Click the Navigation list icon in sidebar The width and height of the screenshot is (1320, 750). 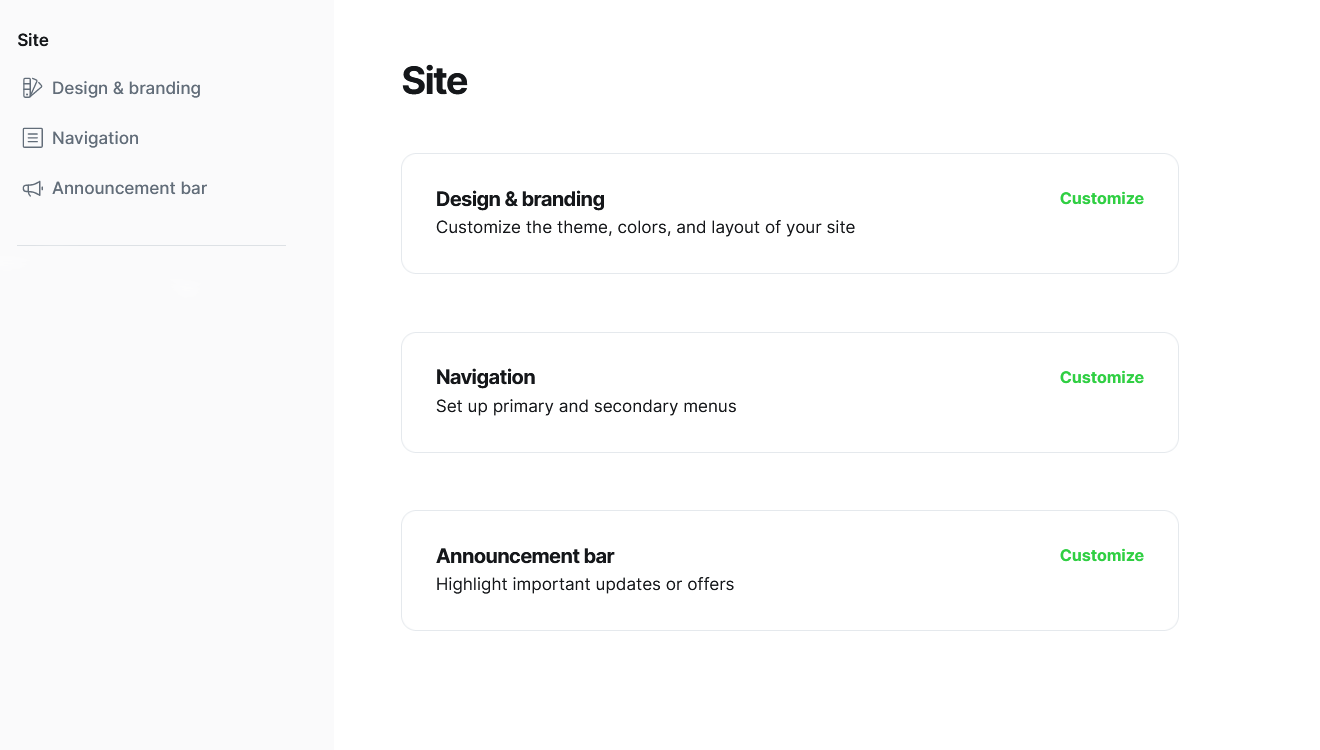click(32, 138)
